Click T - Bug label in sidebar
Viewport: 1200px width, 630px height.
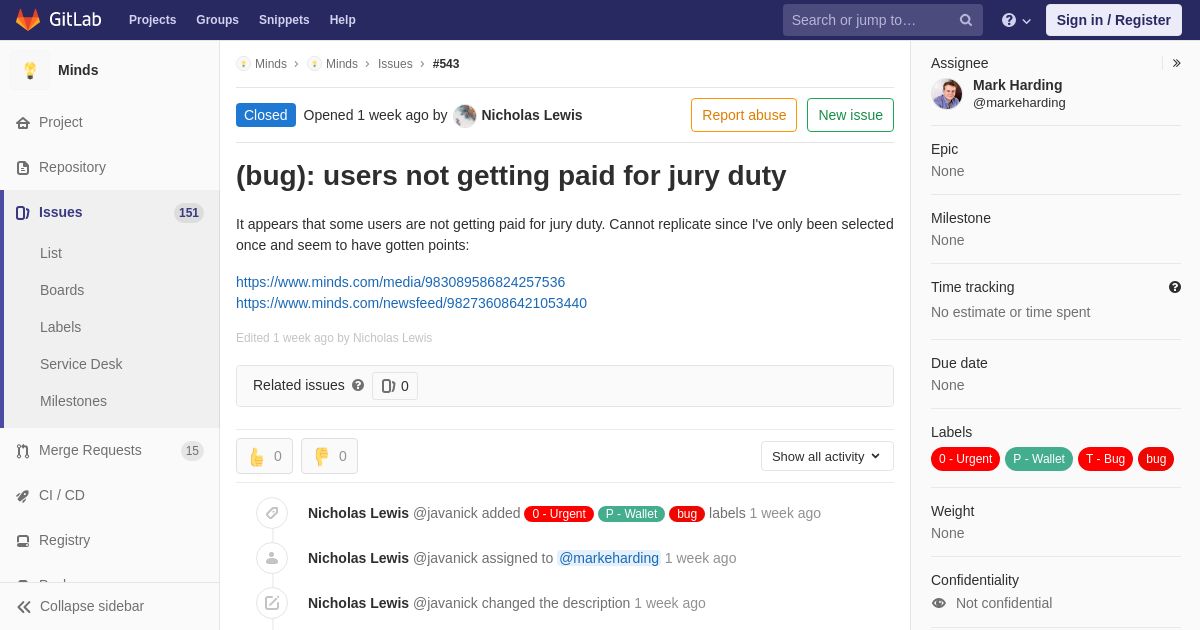click(1106, 459)
